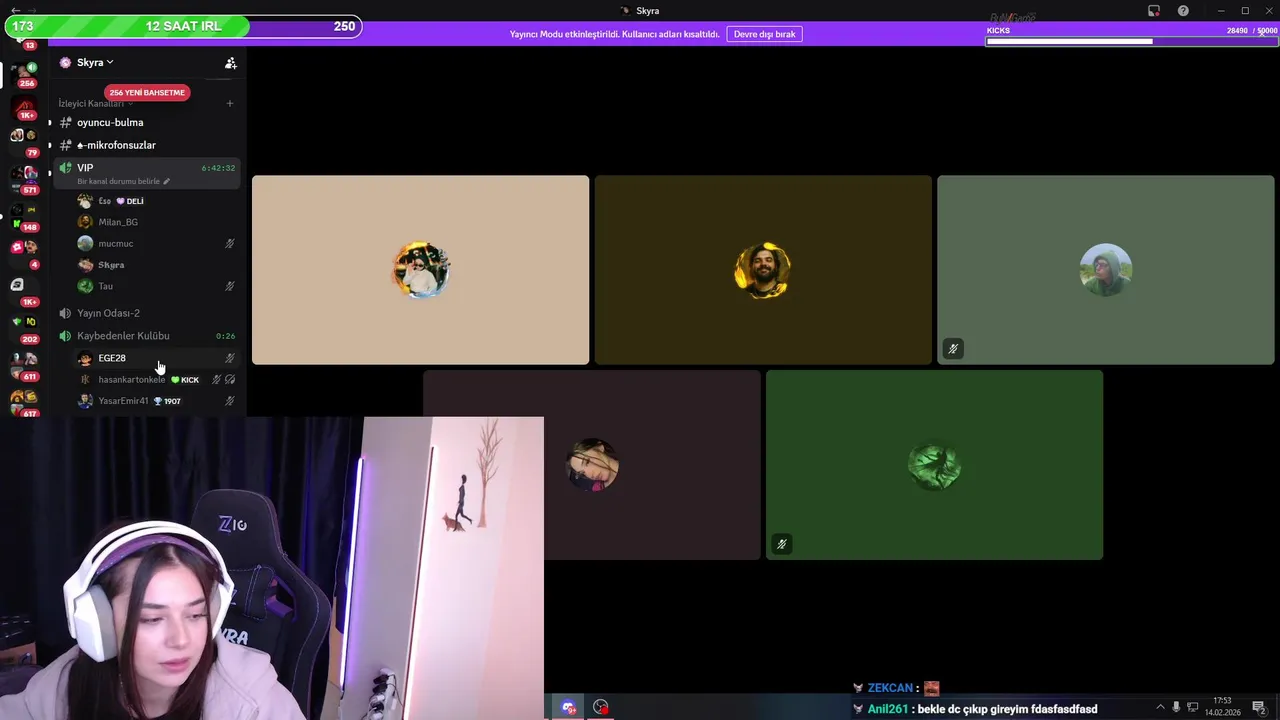The height and width of the screenshot is (720, 1280).
Task: Go back with the title bar arrow
Action: pyautogui.click(x=15, y=10)
